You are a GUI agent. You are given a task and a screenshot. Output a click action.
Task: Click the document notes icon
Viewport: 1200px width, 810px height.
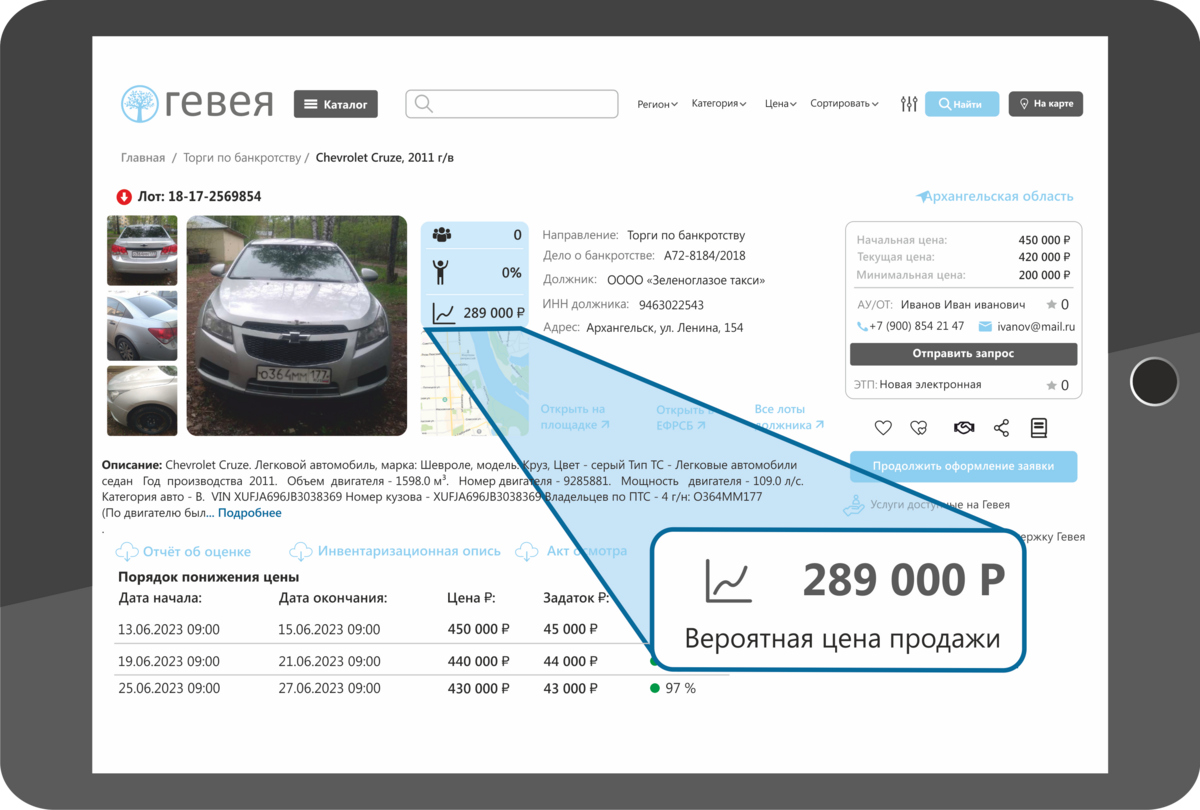coord(1039,428)
